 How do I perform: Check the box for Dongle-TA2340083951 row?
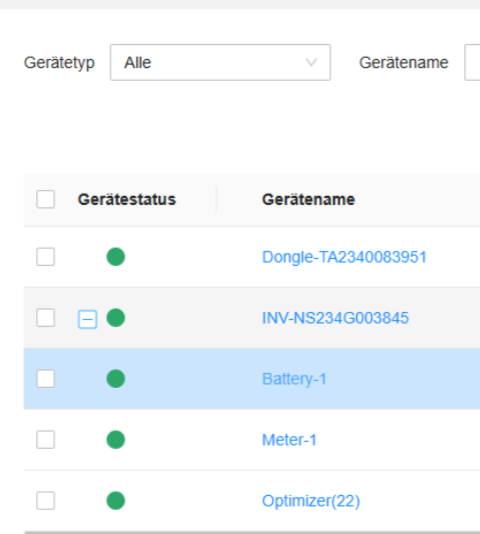pyautogui.click(x=46, y=257)
